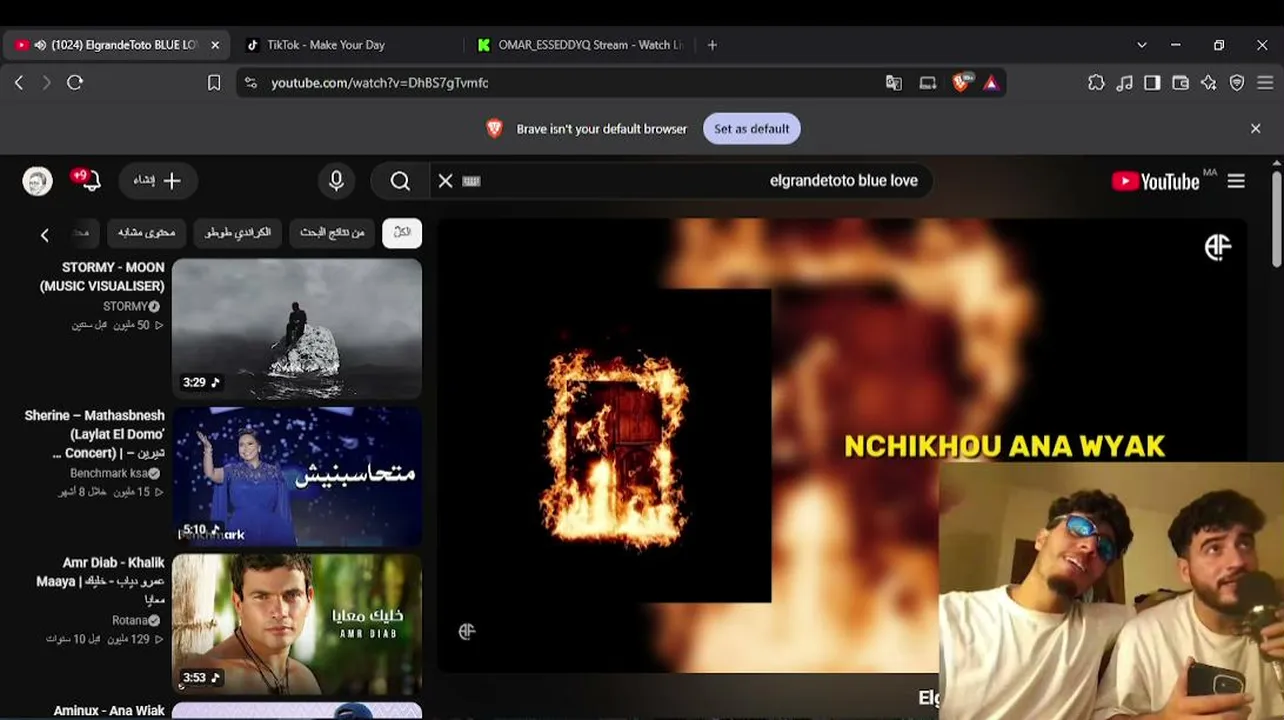Reload the YouTube page
1284x720 pixels.
coord(75,83)
